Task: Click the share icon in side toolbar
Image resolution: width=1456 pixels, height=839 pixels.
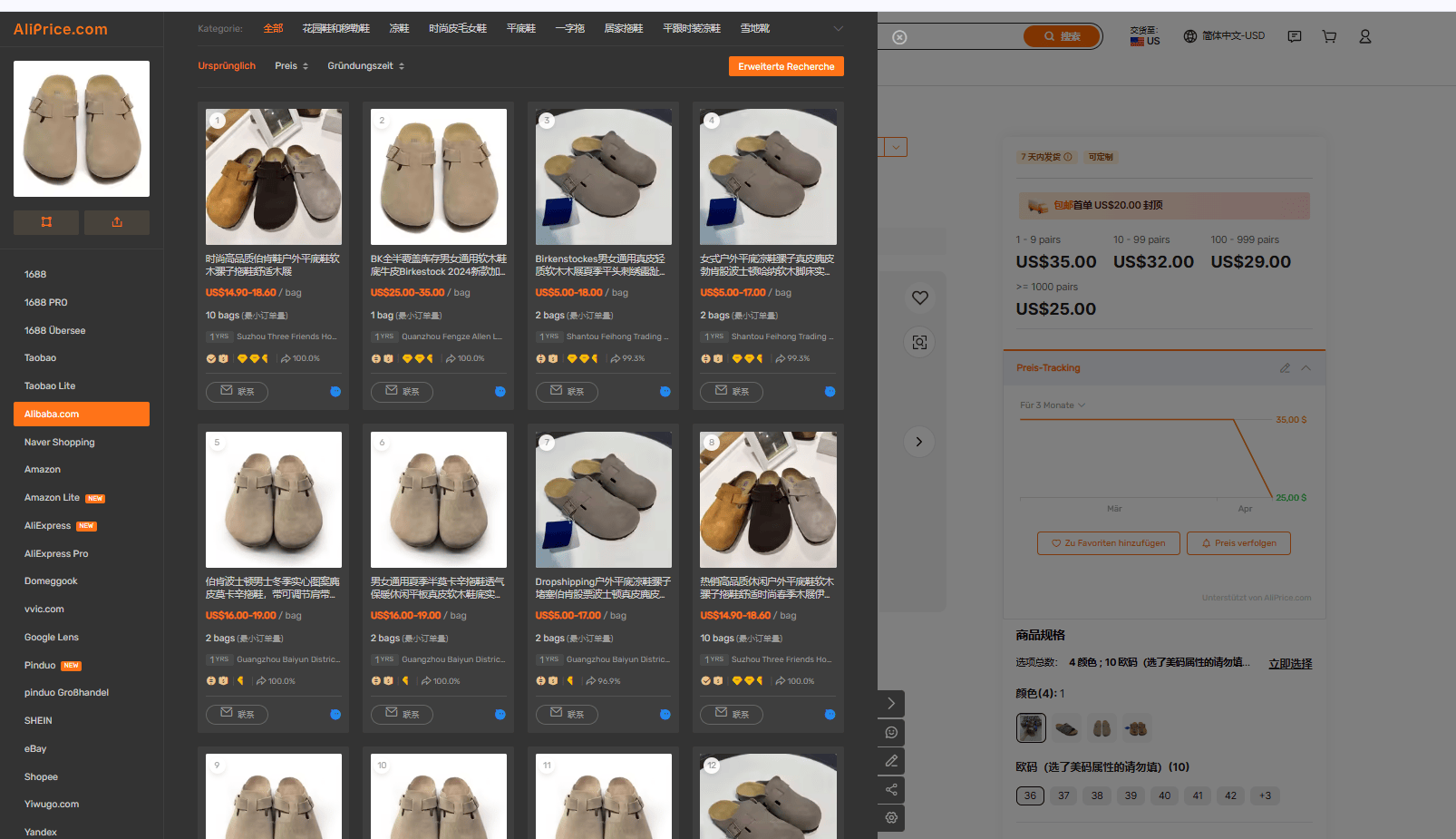Action: (x=891, y=789)
